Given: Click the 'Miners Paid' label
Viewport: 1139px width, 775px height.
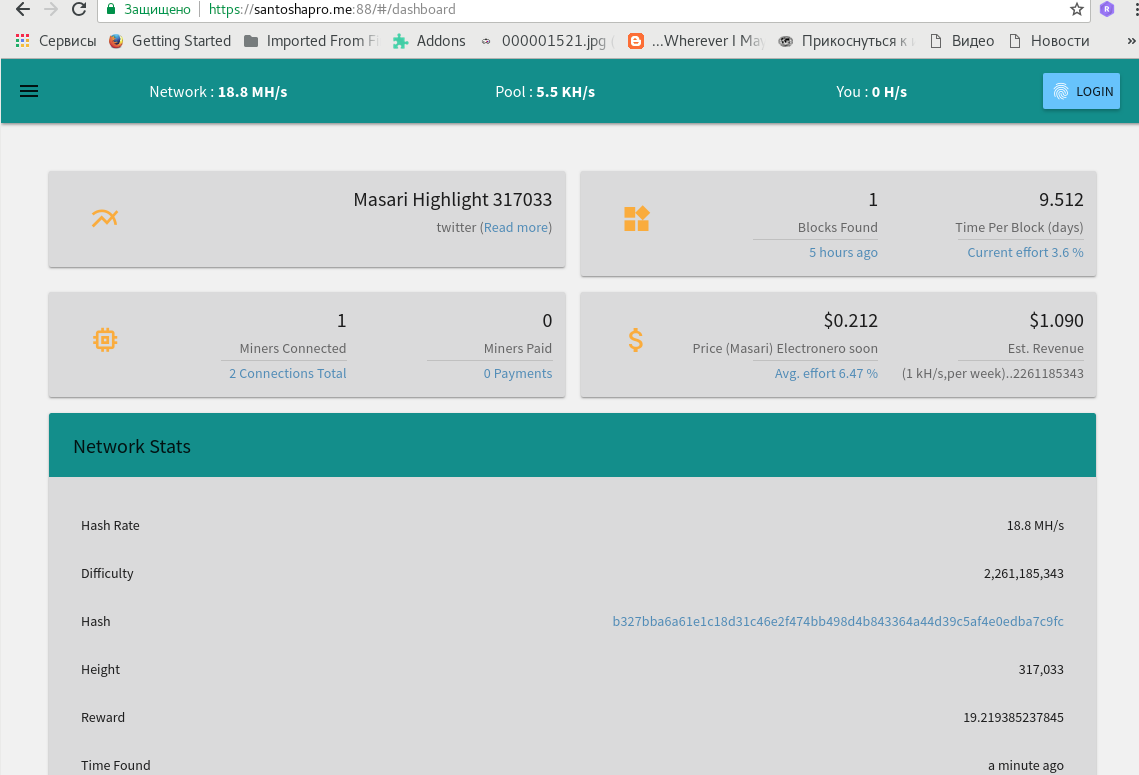Looking at the screenshot, I should coord(518,349).
